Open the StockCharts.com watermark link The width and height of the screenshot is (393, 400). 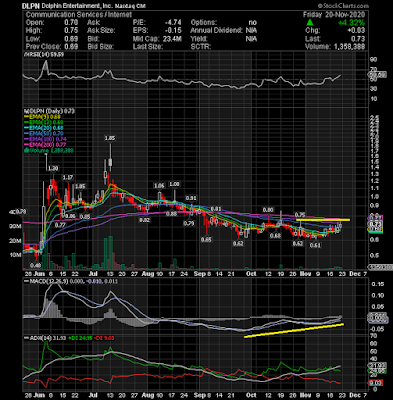pos(343,6)
